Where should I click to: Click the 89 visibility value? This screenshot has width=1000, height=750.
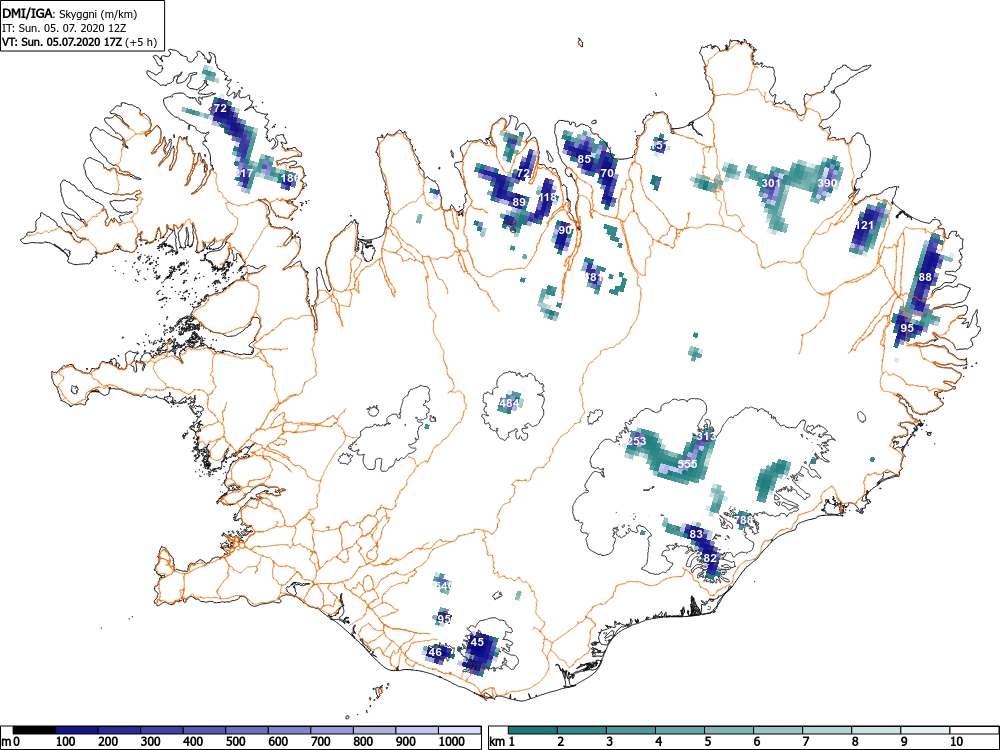pos(519,202)
